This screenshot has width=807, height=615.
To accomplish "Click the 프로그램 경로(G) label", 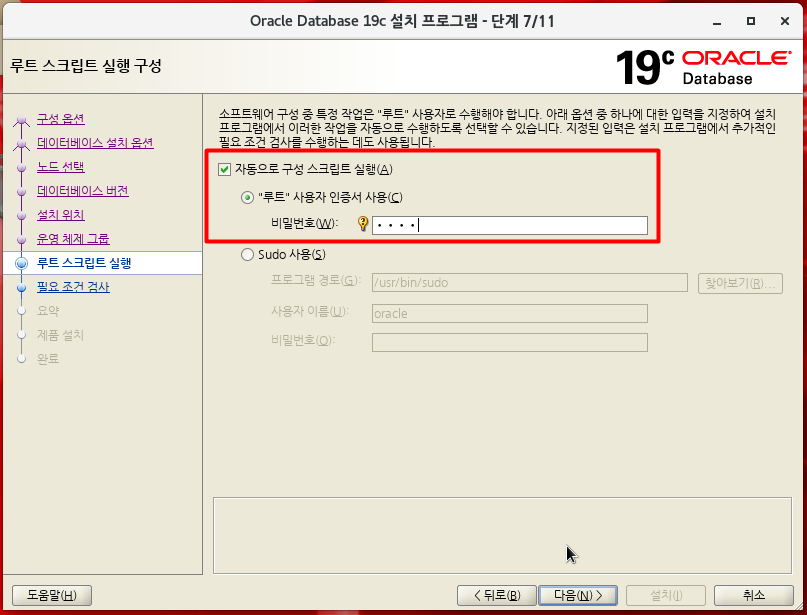I will click(316, 280).
